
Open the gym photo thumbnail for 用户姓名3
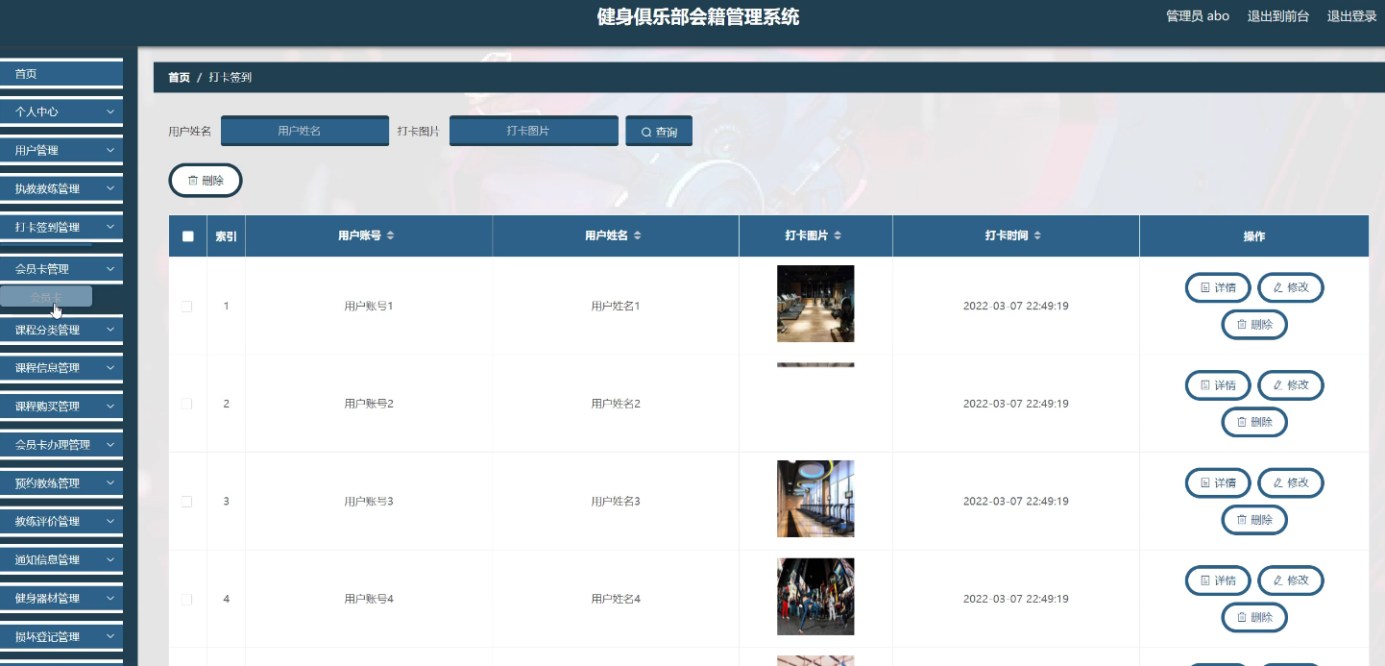(x=816, y=499)
